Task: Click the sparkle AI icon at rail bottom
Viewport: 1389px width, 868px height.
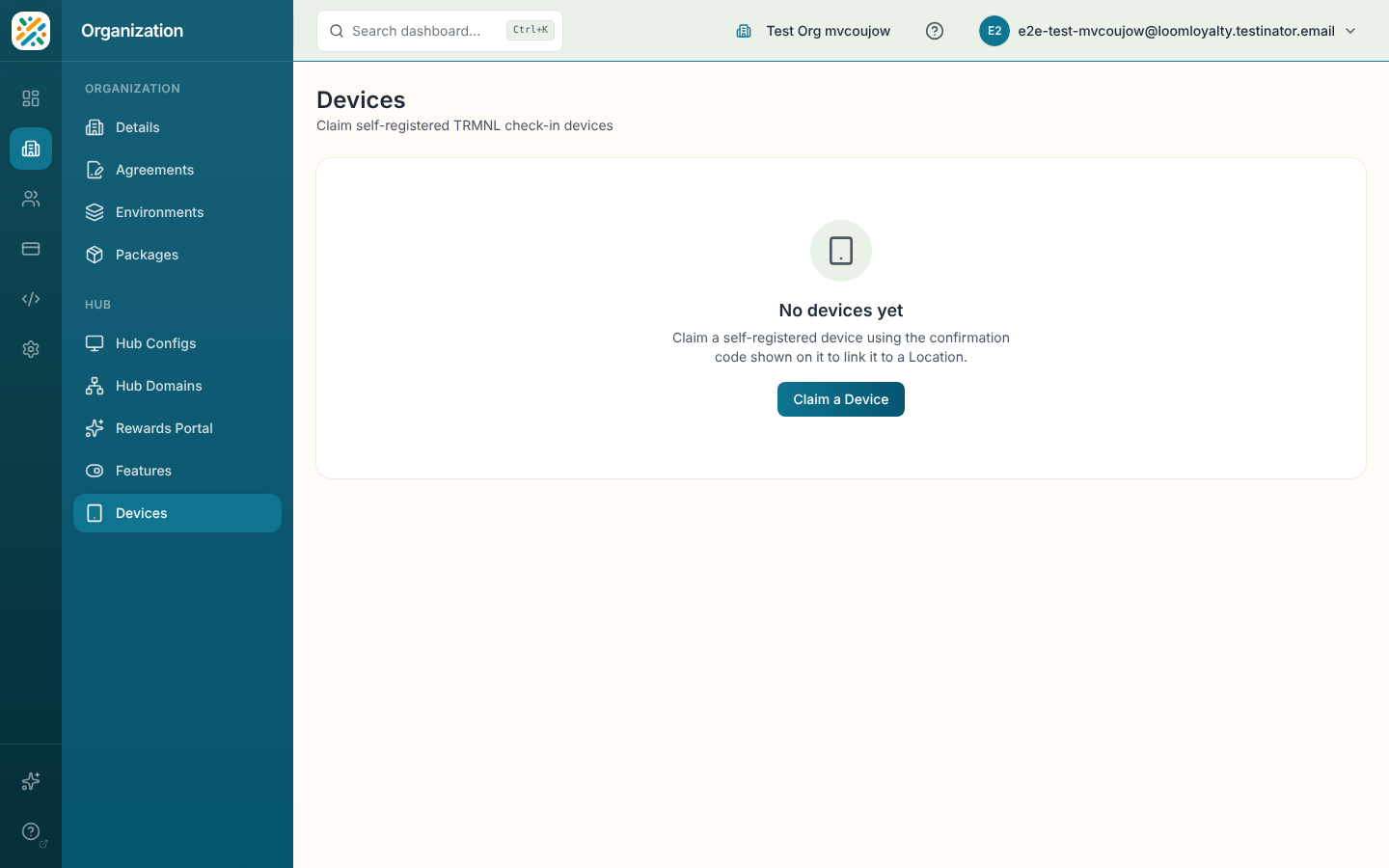Action: tap(31, 781)
